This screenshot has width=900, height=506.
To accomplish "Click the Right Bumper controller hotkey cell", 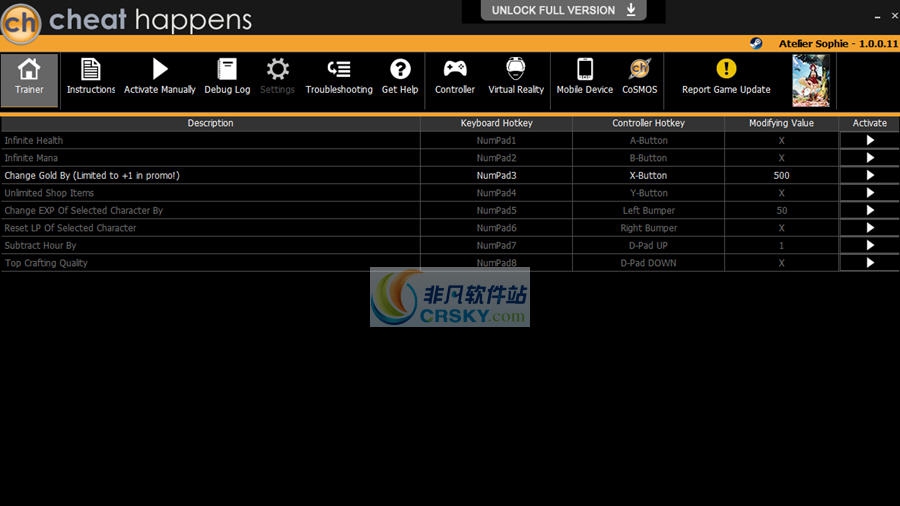I will pyautogui.click(x=649, y=228).
